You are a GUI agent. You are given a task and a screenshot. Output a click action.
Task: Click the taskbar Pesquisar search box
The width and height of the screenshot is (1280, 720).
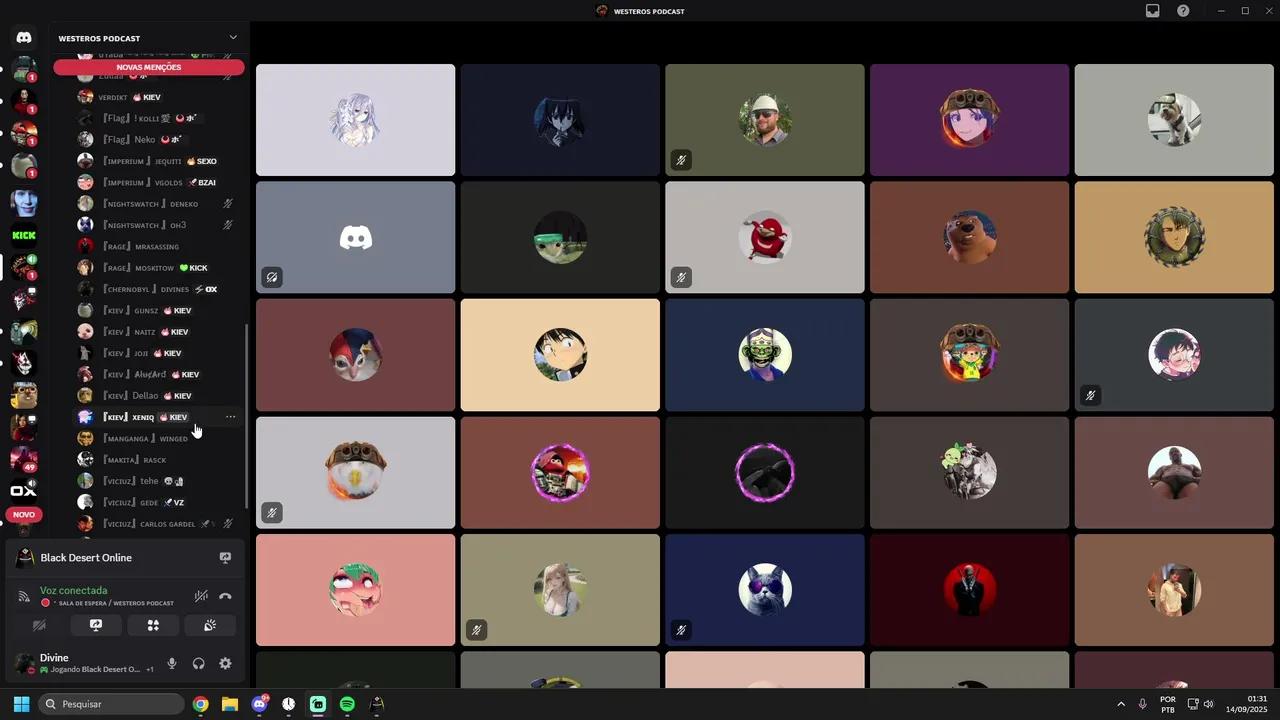click(x=111, y=704)
